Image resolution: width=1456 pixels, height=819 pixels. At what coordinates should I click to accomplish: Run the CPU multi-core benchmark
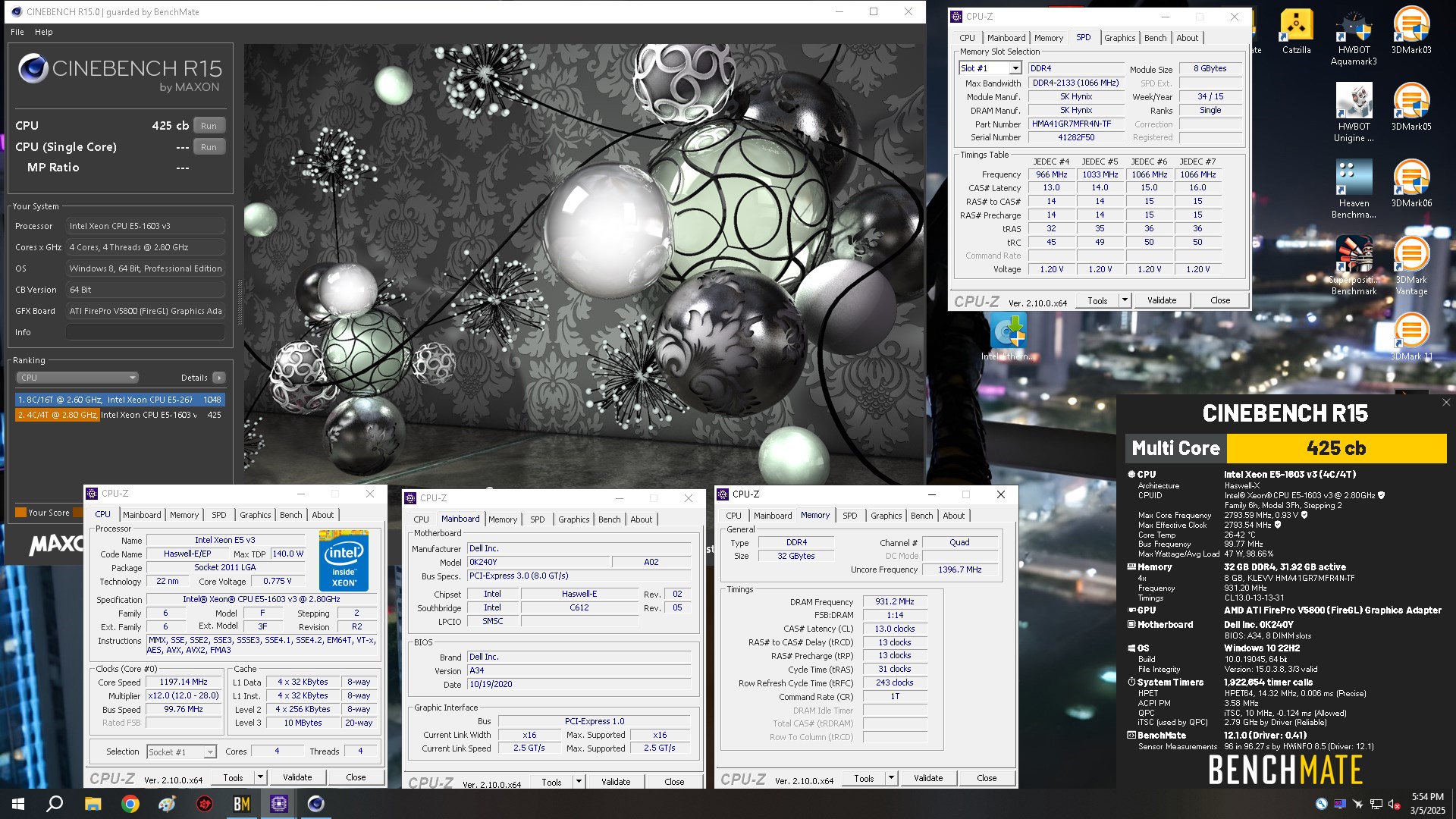pyautogui.click(x=209, y=126)
